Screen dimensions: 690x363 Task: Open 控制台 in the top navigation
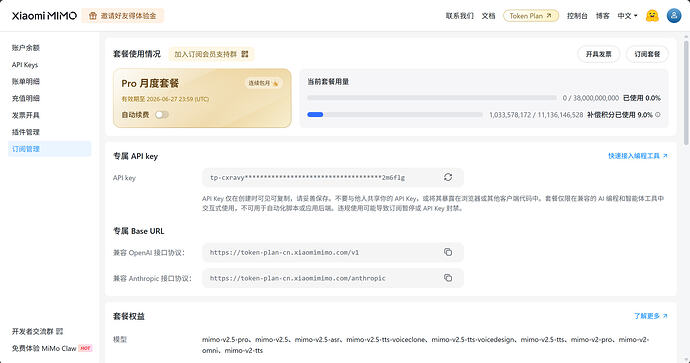[x=577, y=16]
